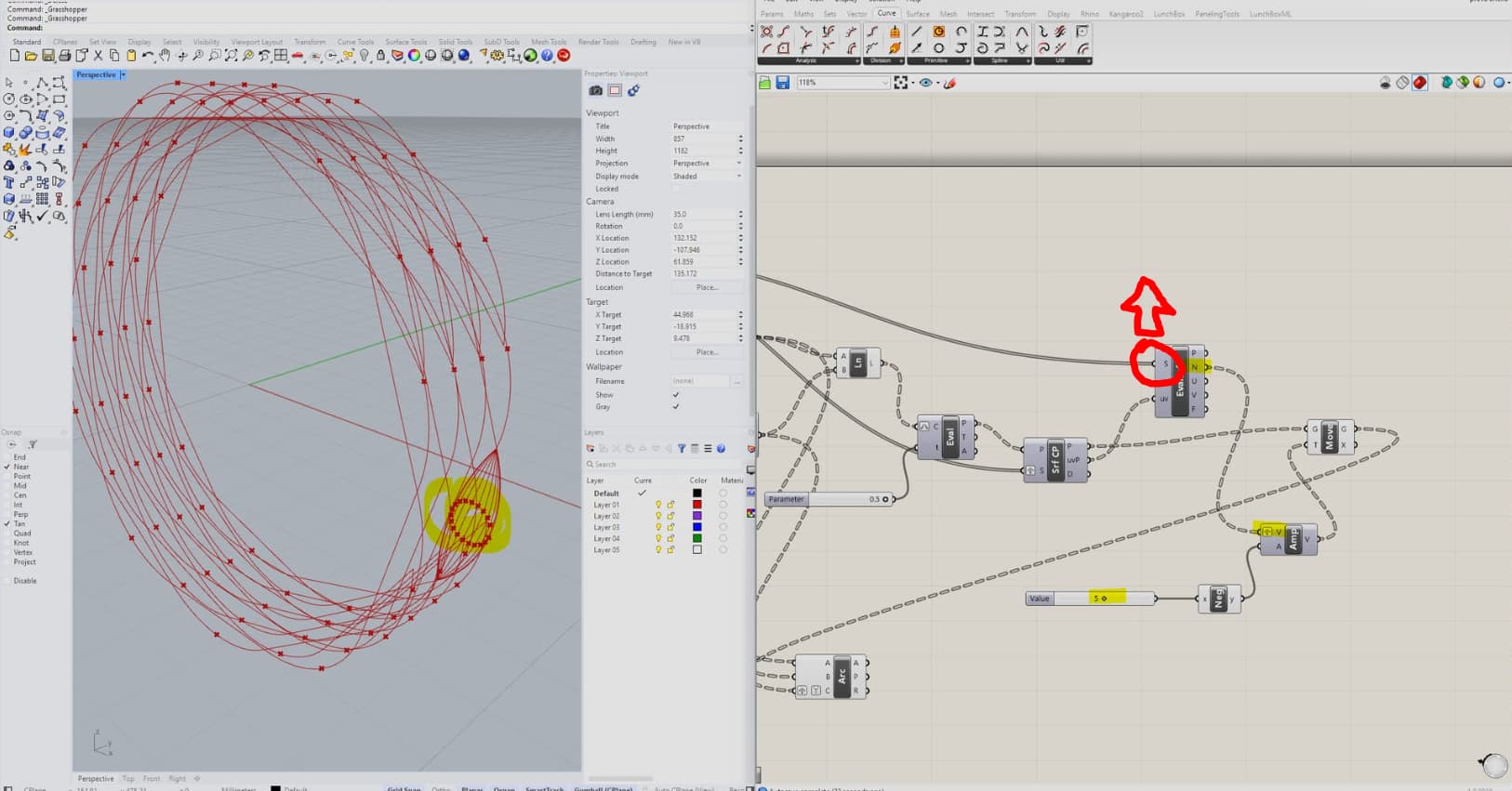Screen dimensions: 1512x791
Task: Toggle the wallpaper Gray checkbox
Action: (676, 406)
